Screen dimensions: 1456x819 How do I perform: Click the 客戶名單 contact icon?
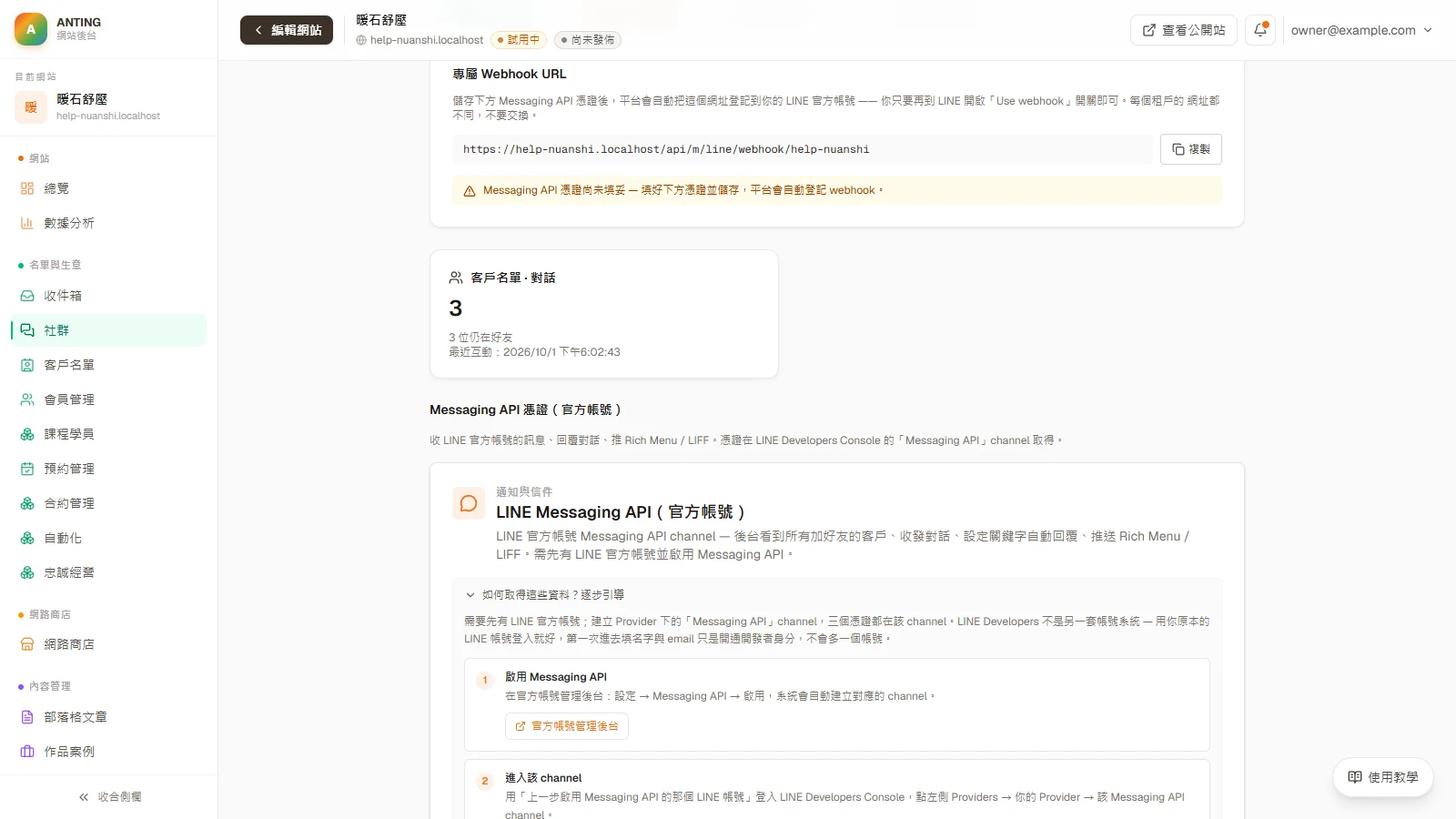pos(27,365)
